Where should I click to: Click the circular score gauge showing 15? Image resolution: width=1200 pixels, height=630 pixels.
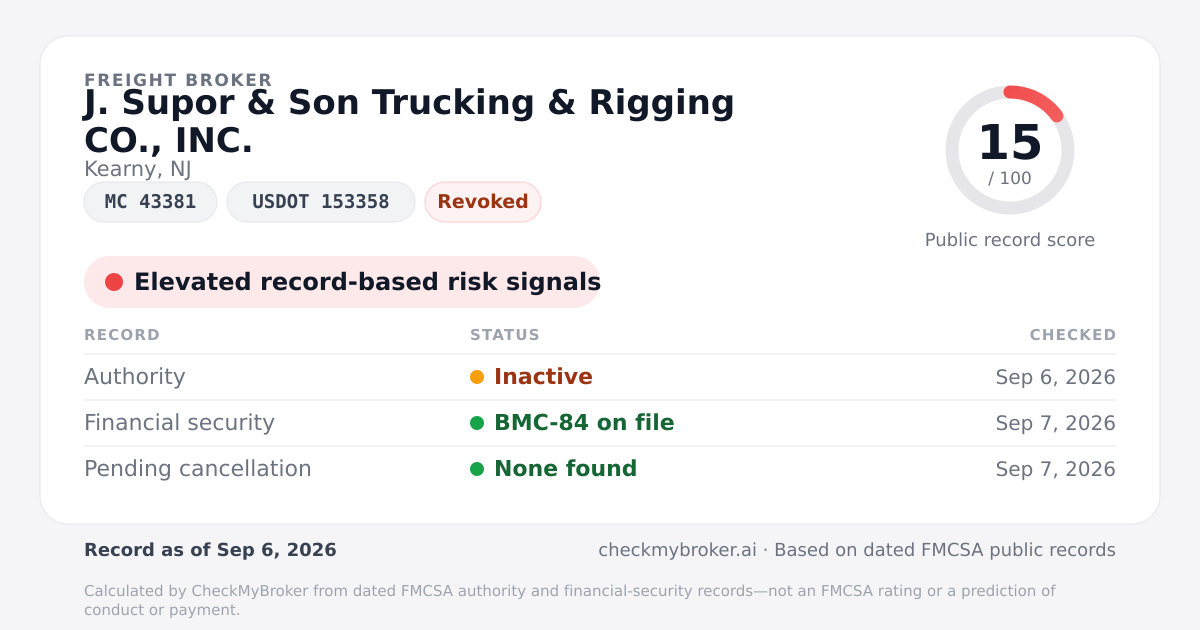pos(1010,150)
